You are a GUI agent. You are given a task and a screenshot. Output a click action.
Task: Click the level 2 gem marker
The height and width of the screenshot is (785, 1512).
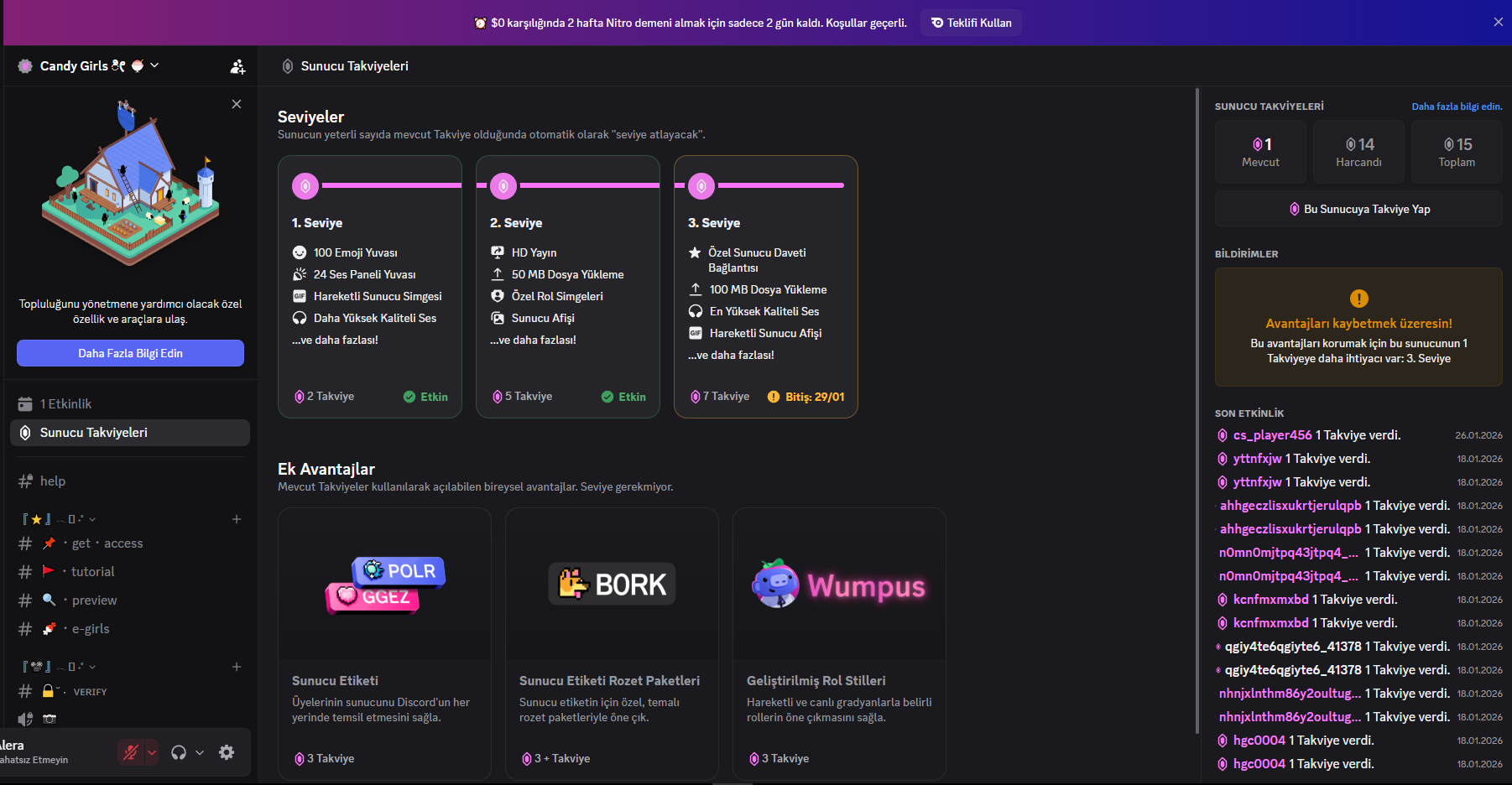click(x=503, y=185)
